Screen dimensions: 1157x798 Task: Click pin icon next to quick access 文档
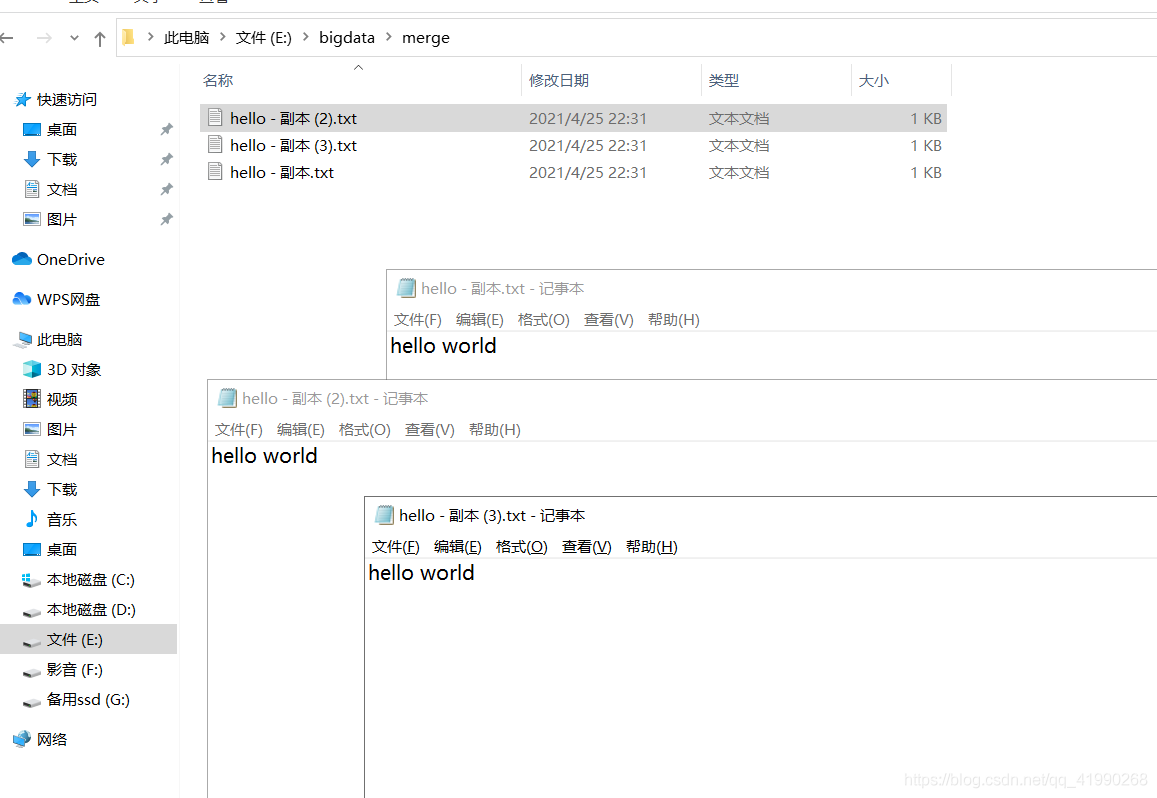pos(167,190)
